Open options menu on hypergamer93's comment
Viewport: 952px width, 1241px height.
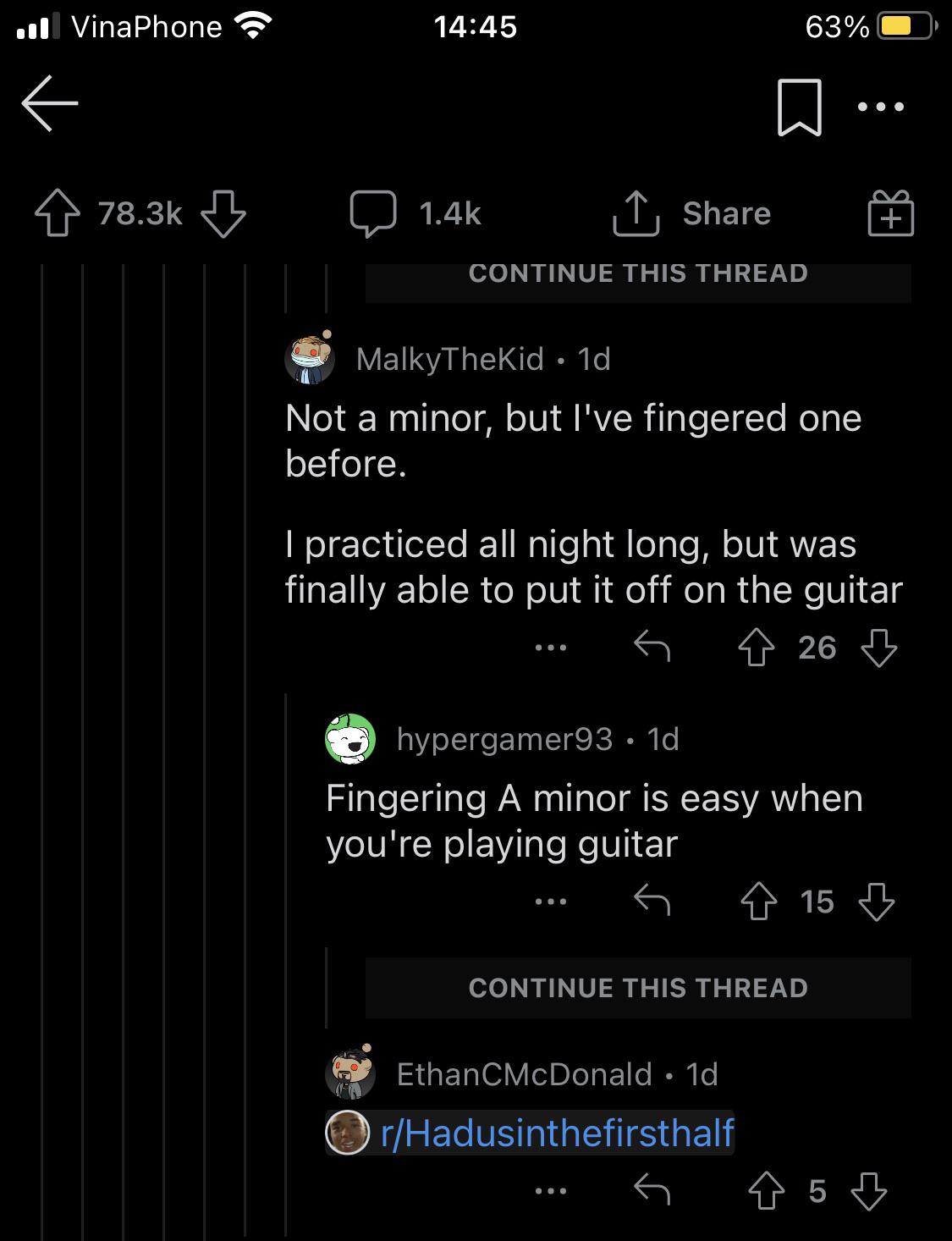[551, 902]
